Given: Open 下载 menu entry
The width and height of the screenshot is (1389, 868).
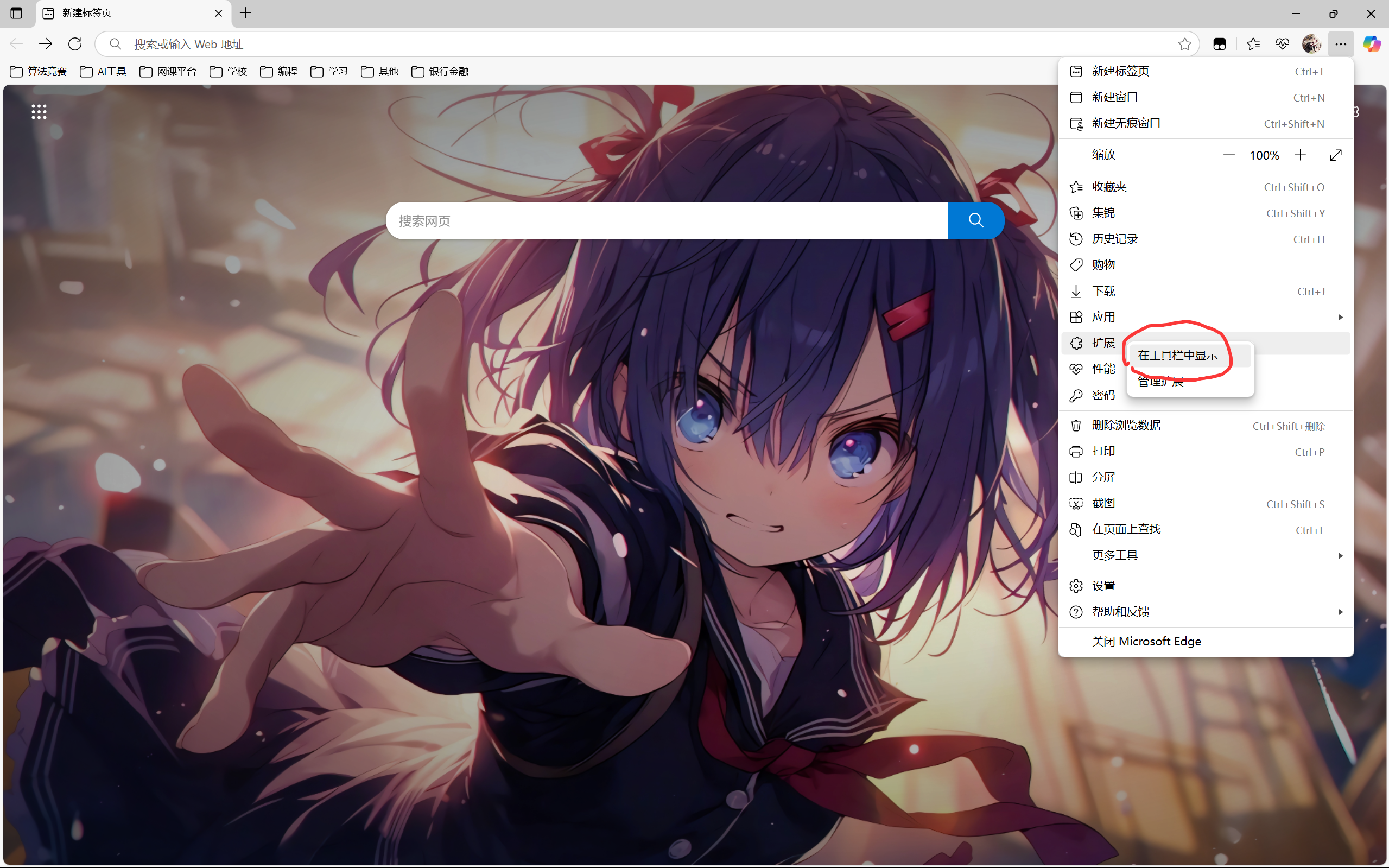Looking at the screenshot, I should [x=1206, y=291].
